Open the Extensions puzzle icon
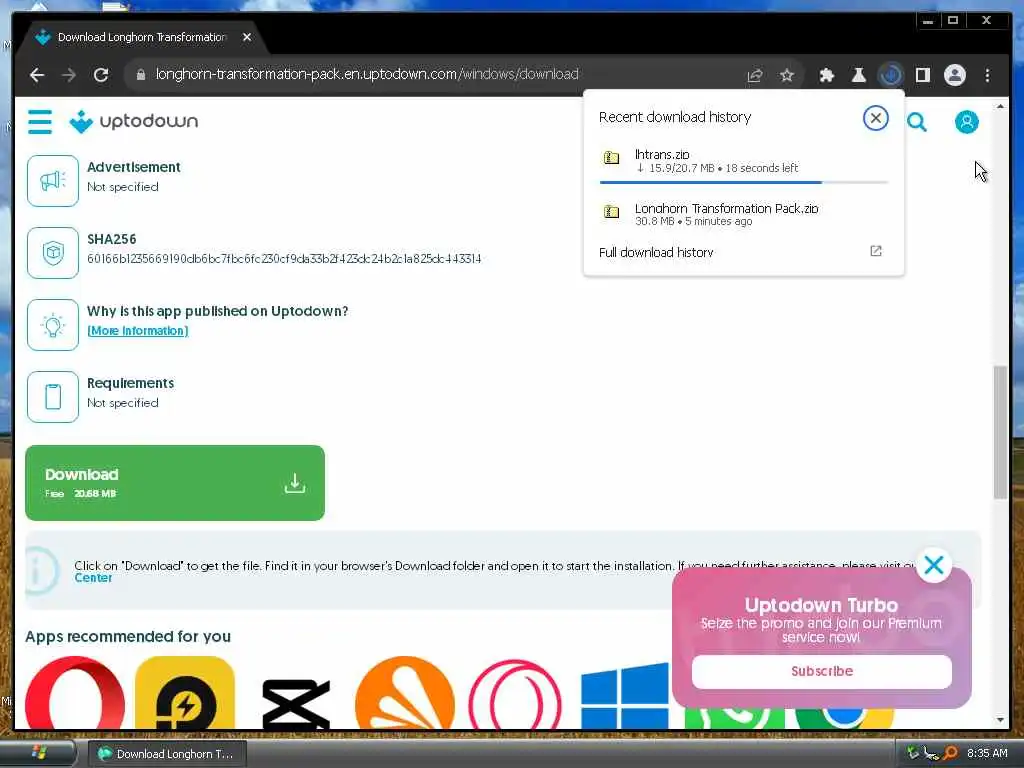 click(826, 75)
